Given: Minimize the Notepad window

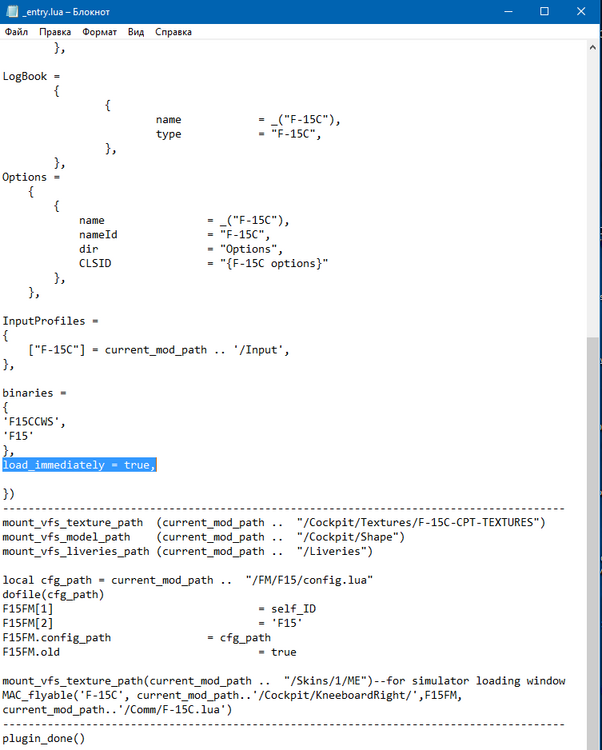Looking at the screenshot, I should coord(508,11).
